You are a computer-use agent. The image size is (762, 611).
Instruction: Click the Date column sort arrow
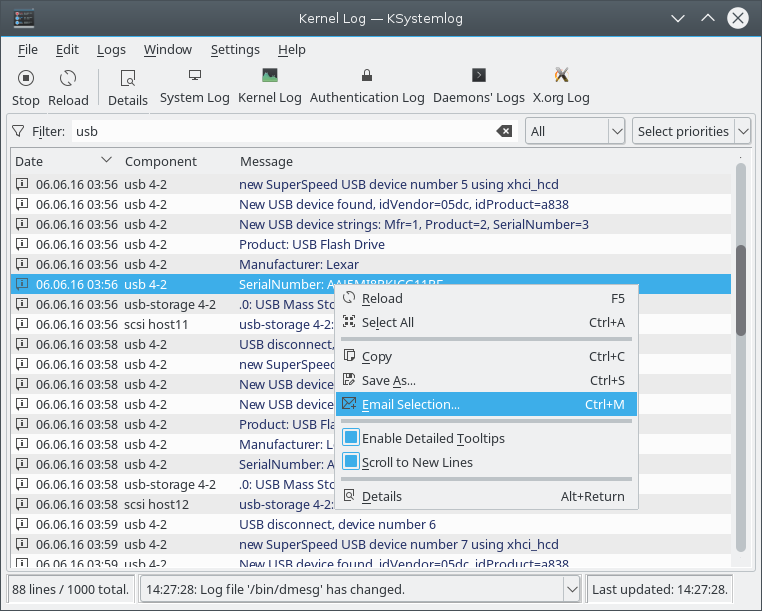click(106, 160)
